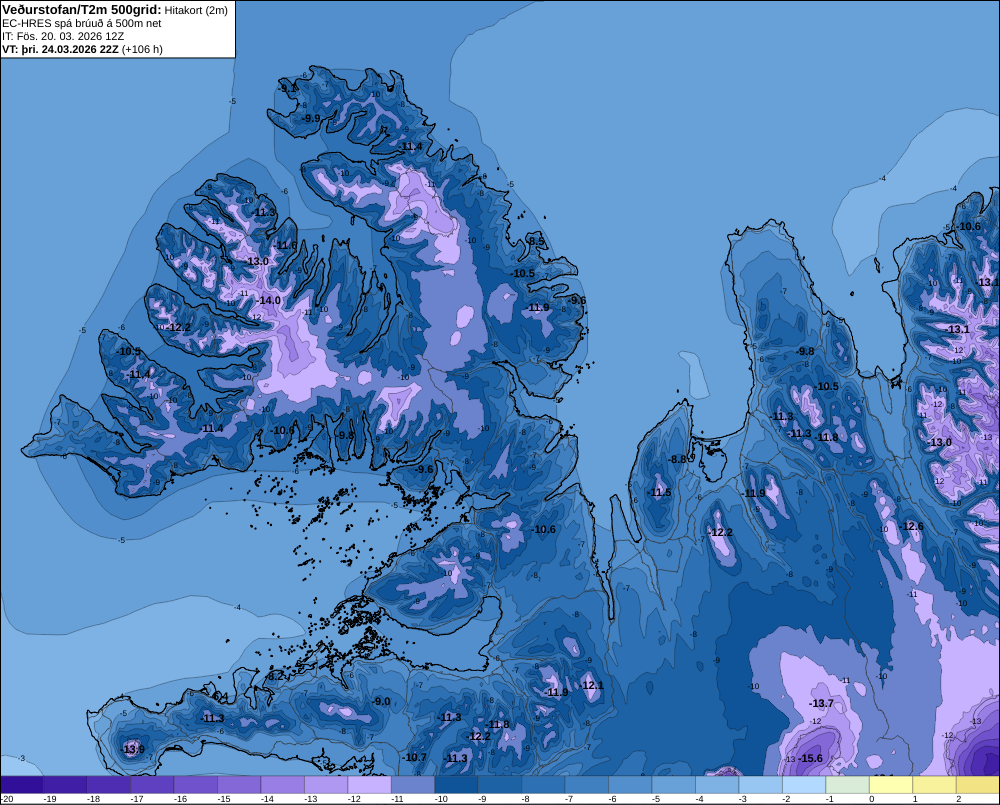Click the legend swatch between -10 and -9
Viewport: 1000px width, 805px height.
tap(457, 784)
